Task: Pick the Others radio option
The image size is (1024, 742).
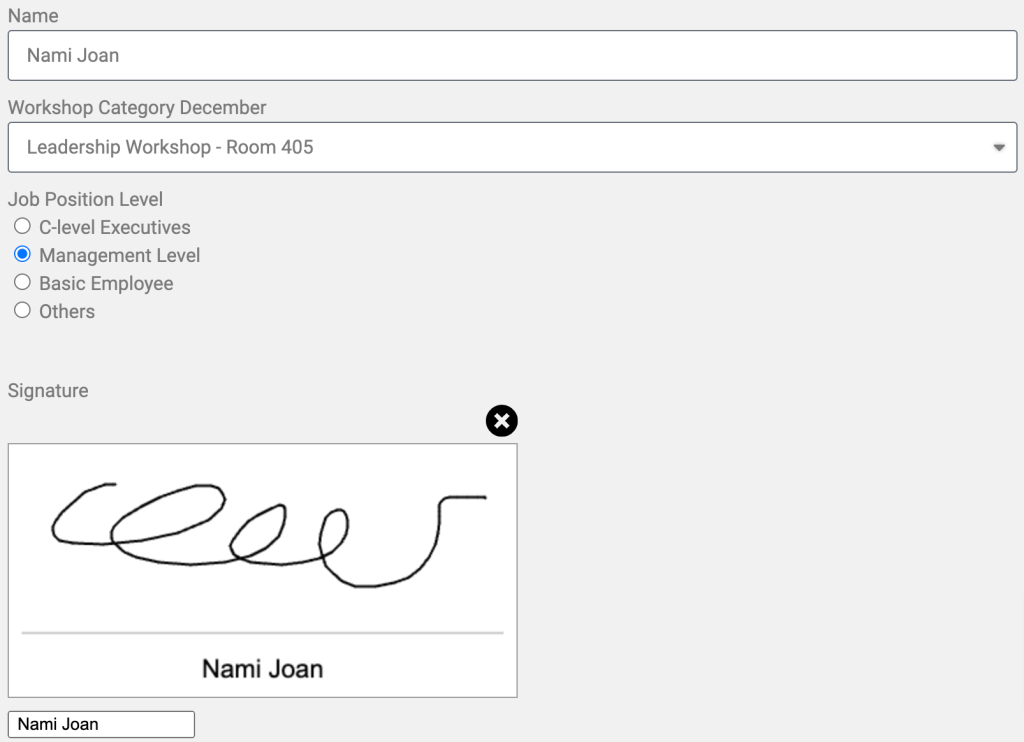Action: 22,310
